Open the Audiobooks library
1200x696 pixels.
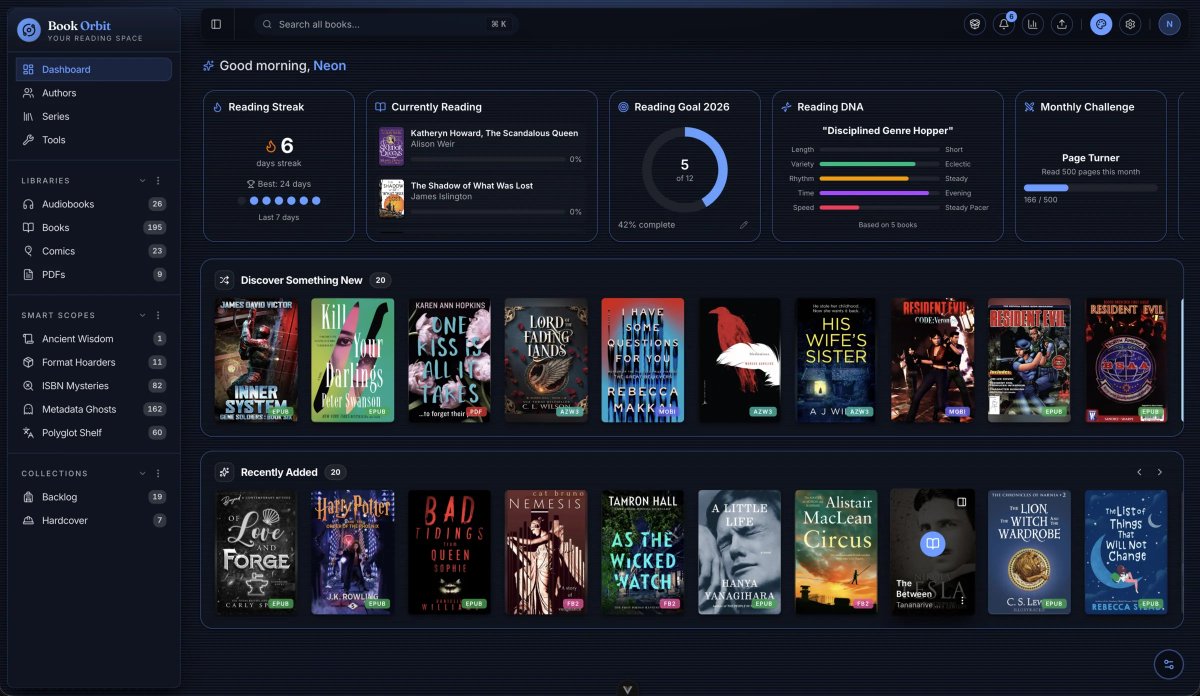pyautogui.click(x=94, y=204)
